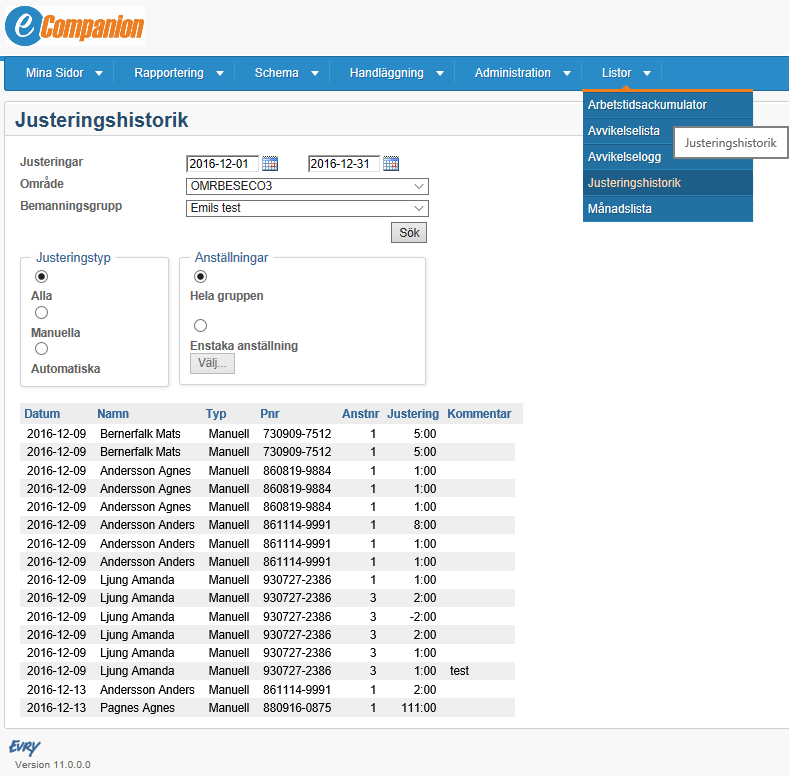Open the Bemanningsgrupp dropdown Emils test

pyautogui.click(x=307, y=208)
